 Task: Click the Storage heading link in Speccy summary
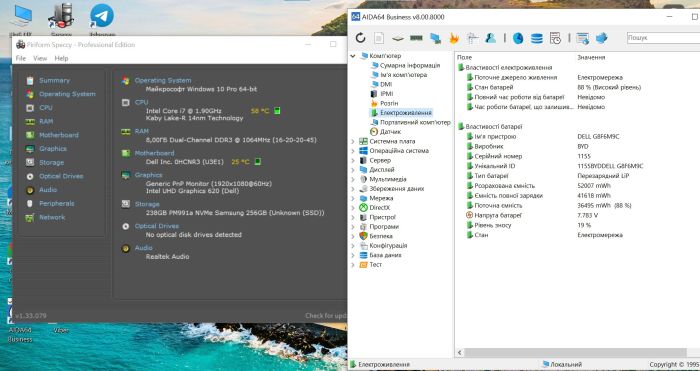(x=147, y=204)
